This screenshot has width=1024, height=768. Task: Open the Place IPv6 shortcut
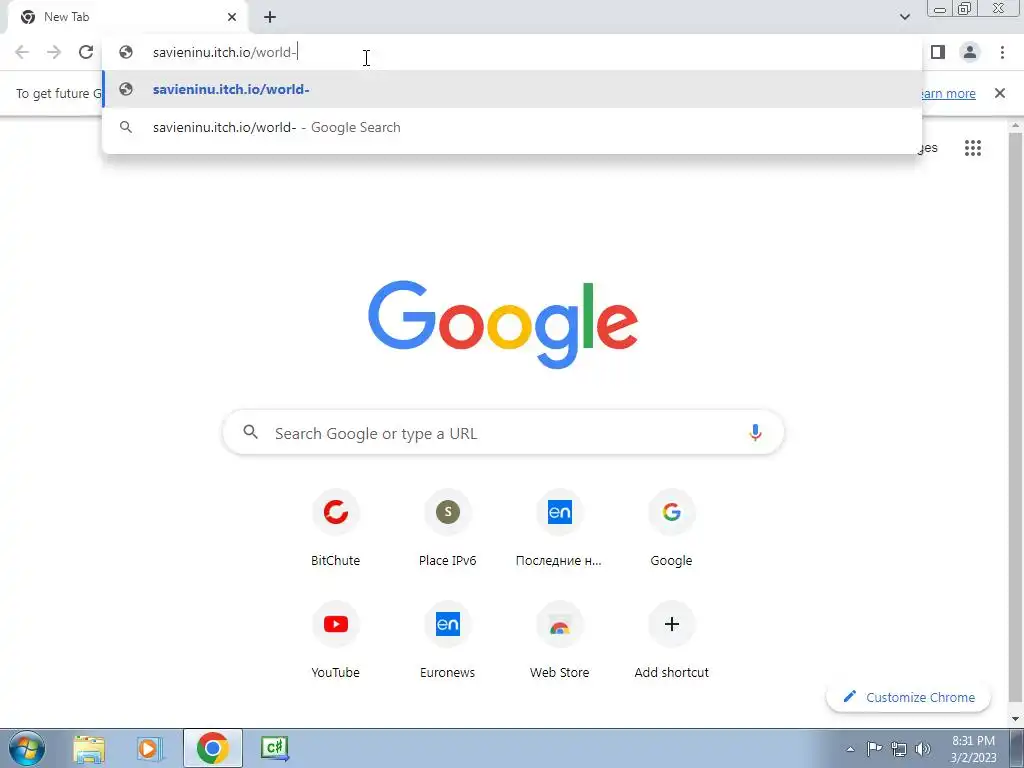pyautogui.click(x=447, y=528)
